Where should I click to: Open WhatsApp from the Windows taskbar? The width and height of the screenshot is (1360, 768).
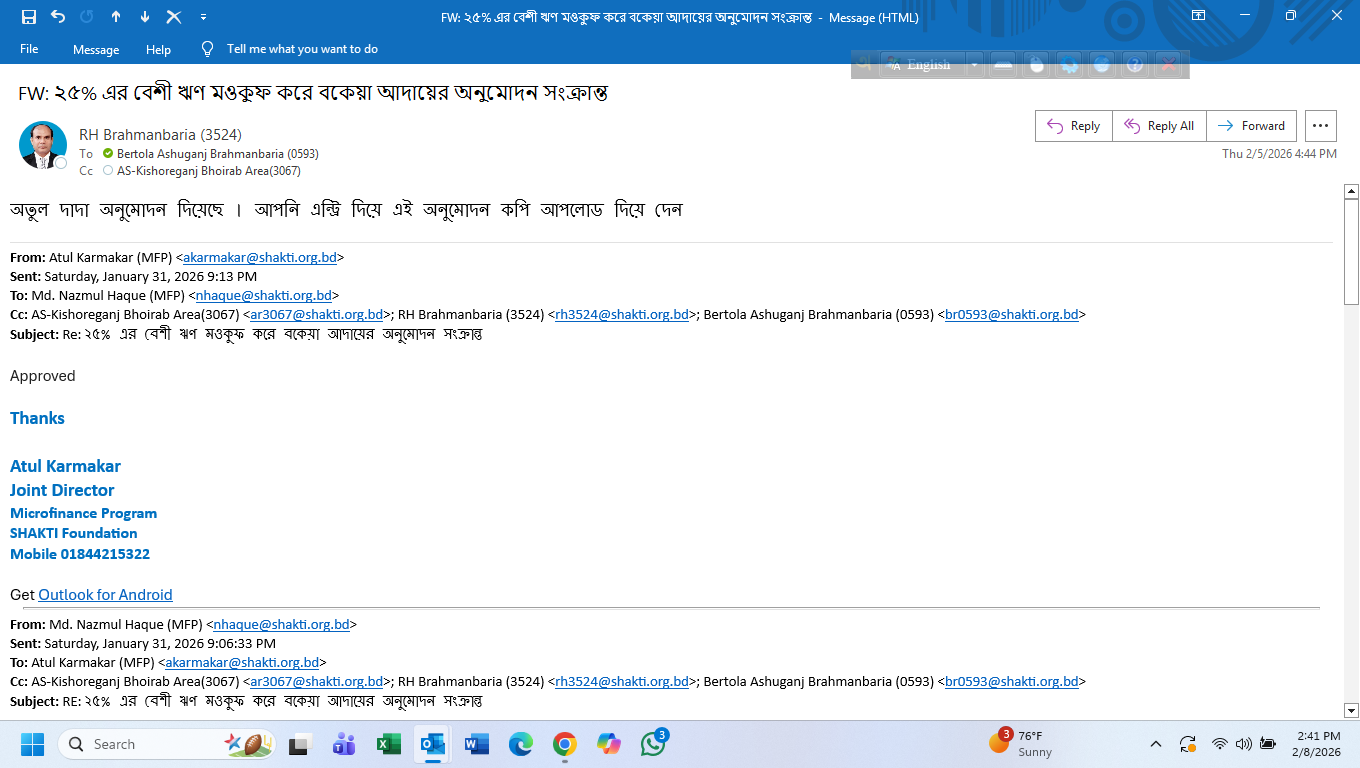coord(653,744)
